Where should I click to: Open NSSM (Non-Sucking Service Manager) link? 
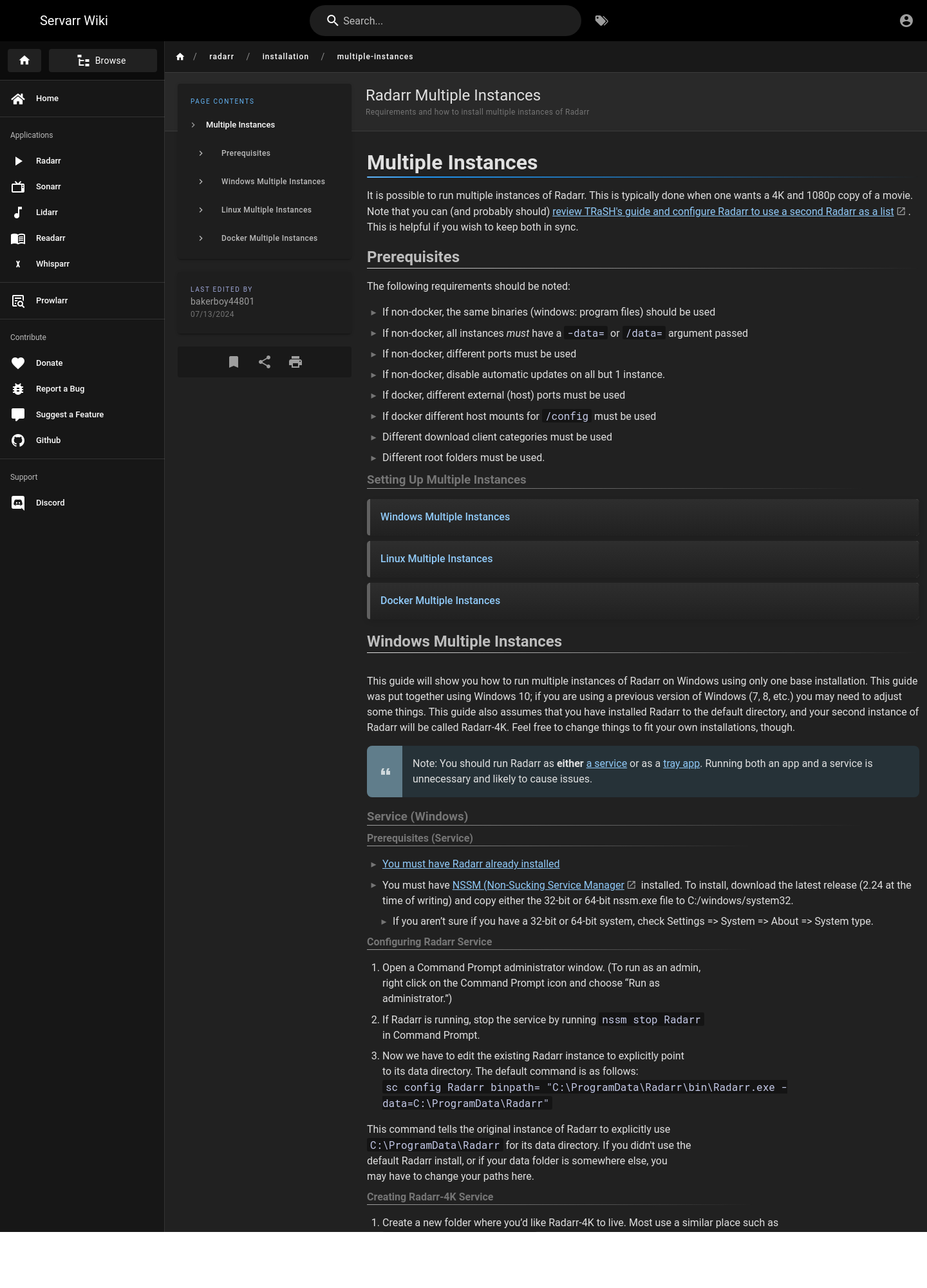pos(538,885)
